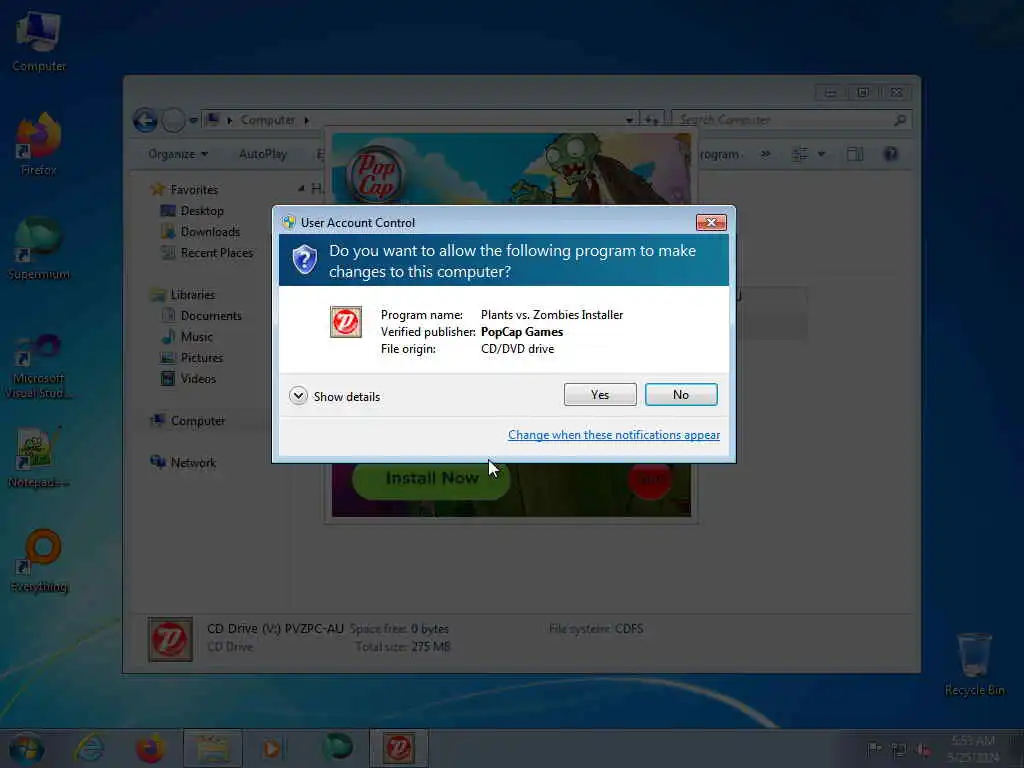Image resolution: width=1024 pixels, height=768 pixels.
Task: Click No in the User Account Control dialog
Action: pyautogui.click(x=680, y=394)
